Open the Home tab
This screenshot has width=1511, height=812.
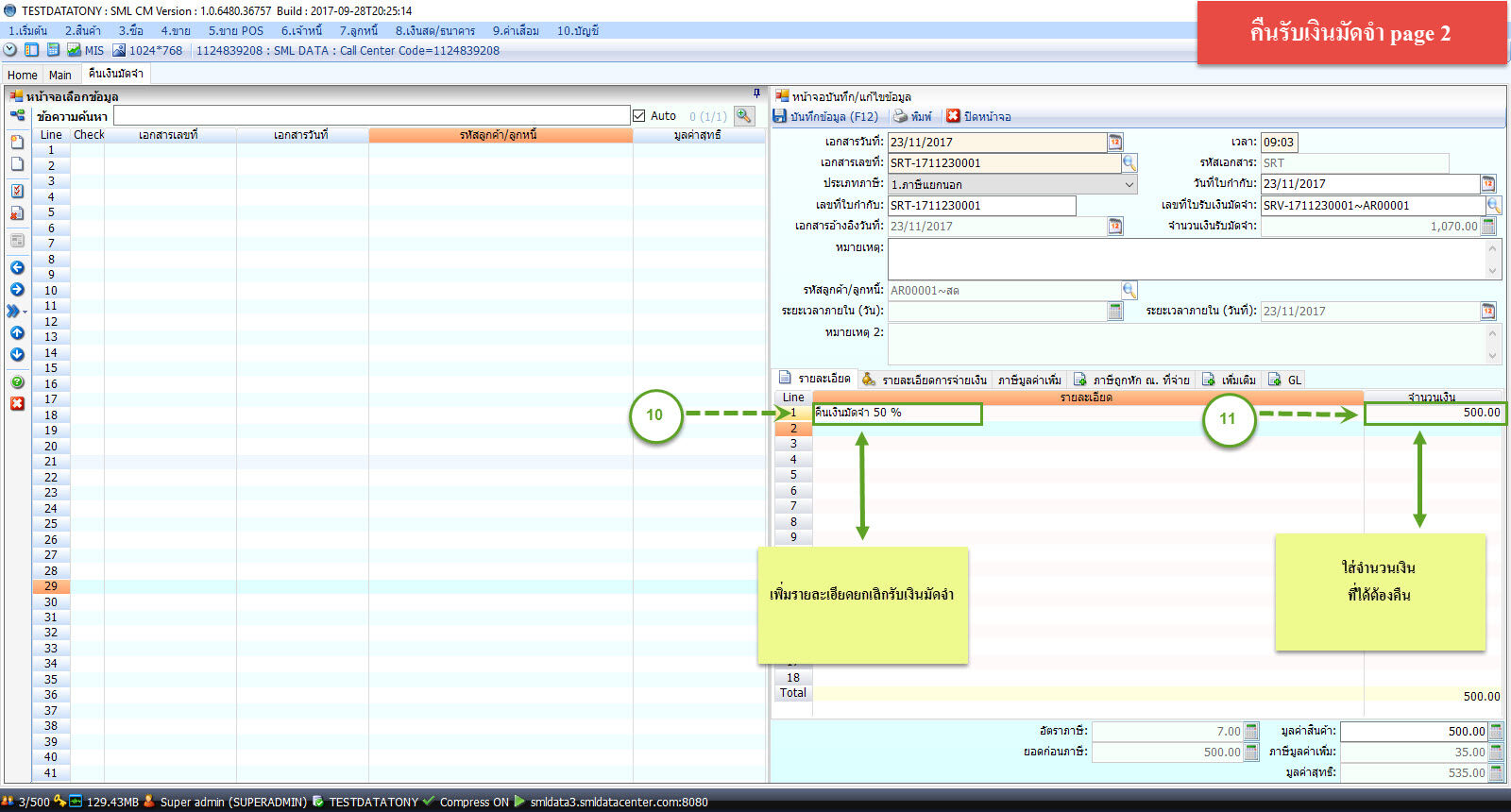tap(22, 75)
